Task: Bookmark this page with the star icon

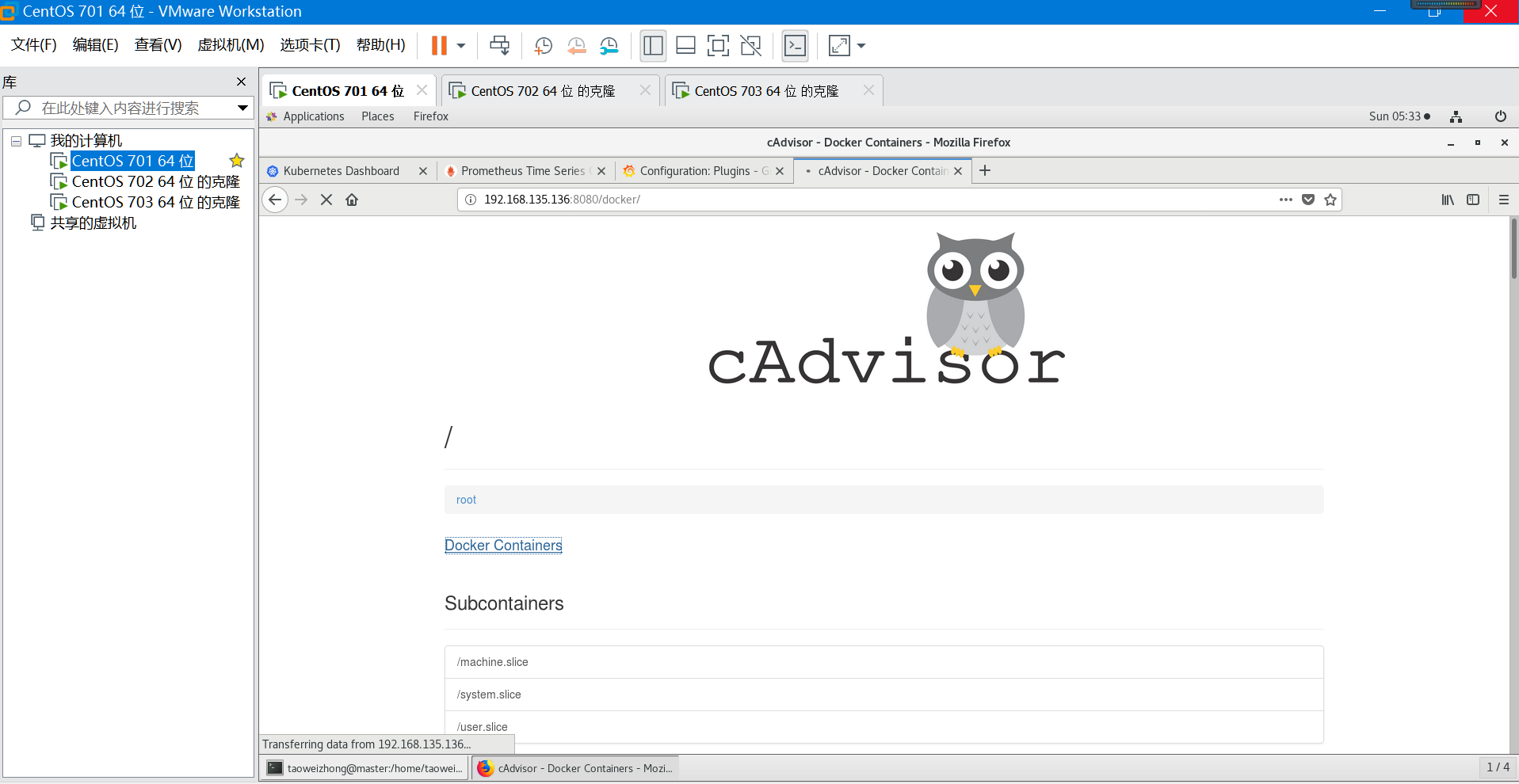Action: point(1330,200)
